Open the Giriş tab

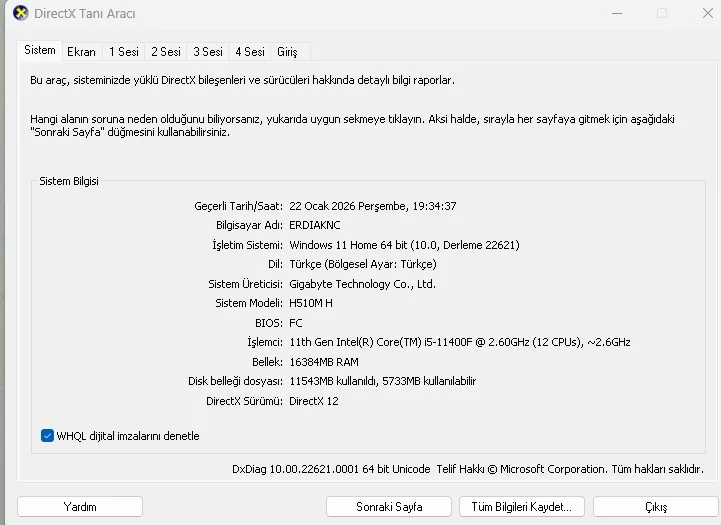[287, 52]
